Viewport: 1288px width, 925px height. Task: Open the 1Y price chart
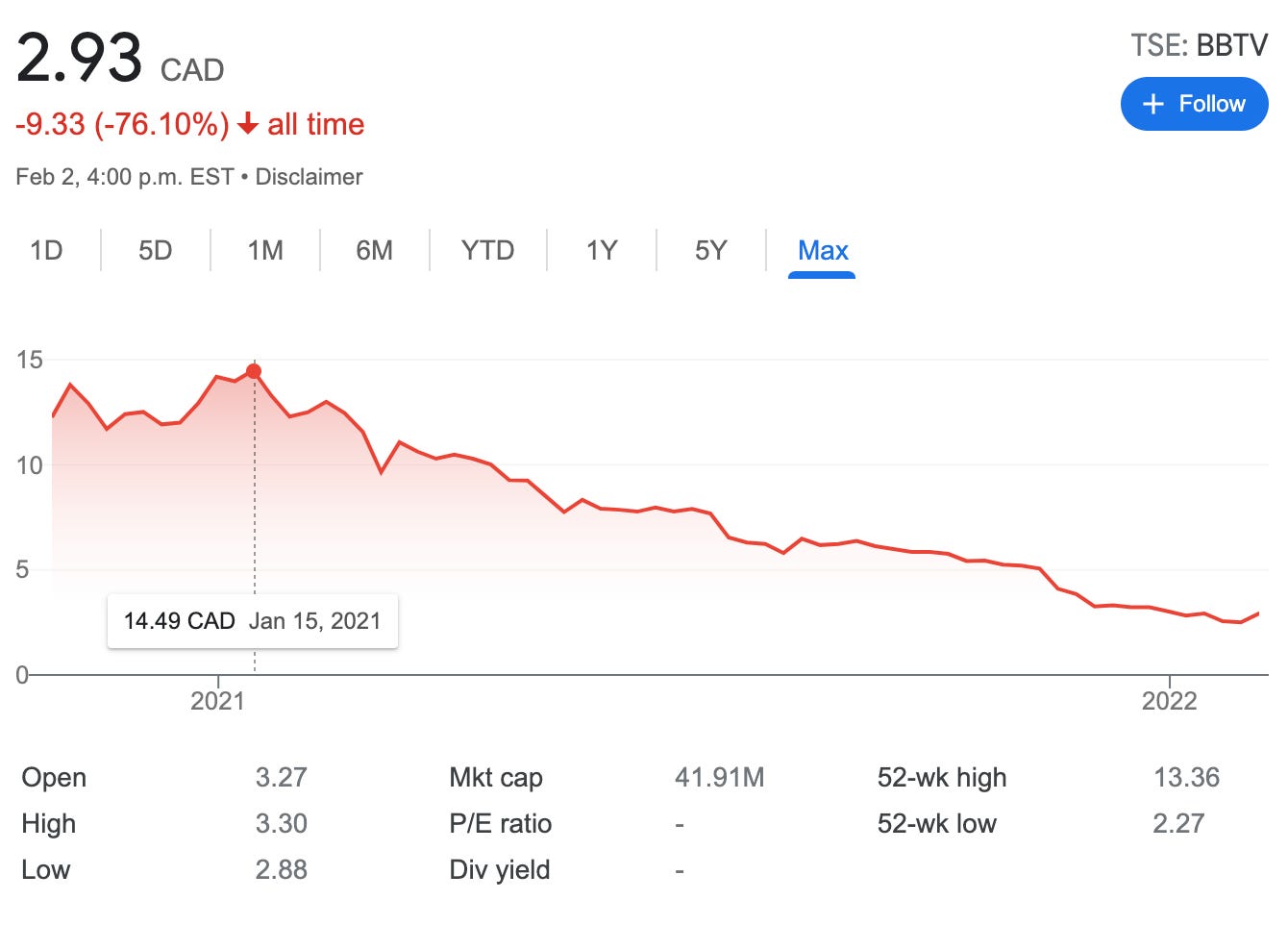600,250
